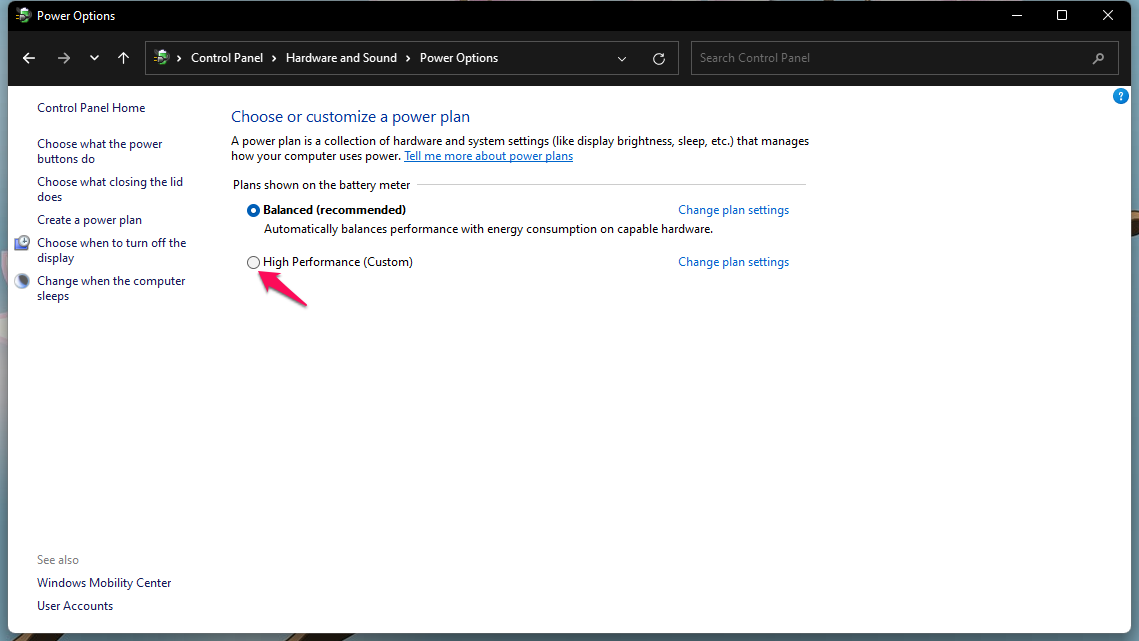Image resolution: width=1139 pixels, height=641 pixels.
Task: Click the Up one level arrow
Action: tap(123, 57)
